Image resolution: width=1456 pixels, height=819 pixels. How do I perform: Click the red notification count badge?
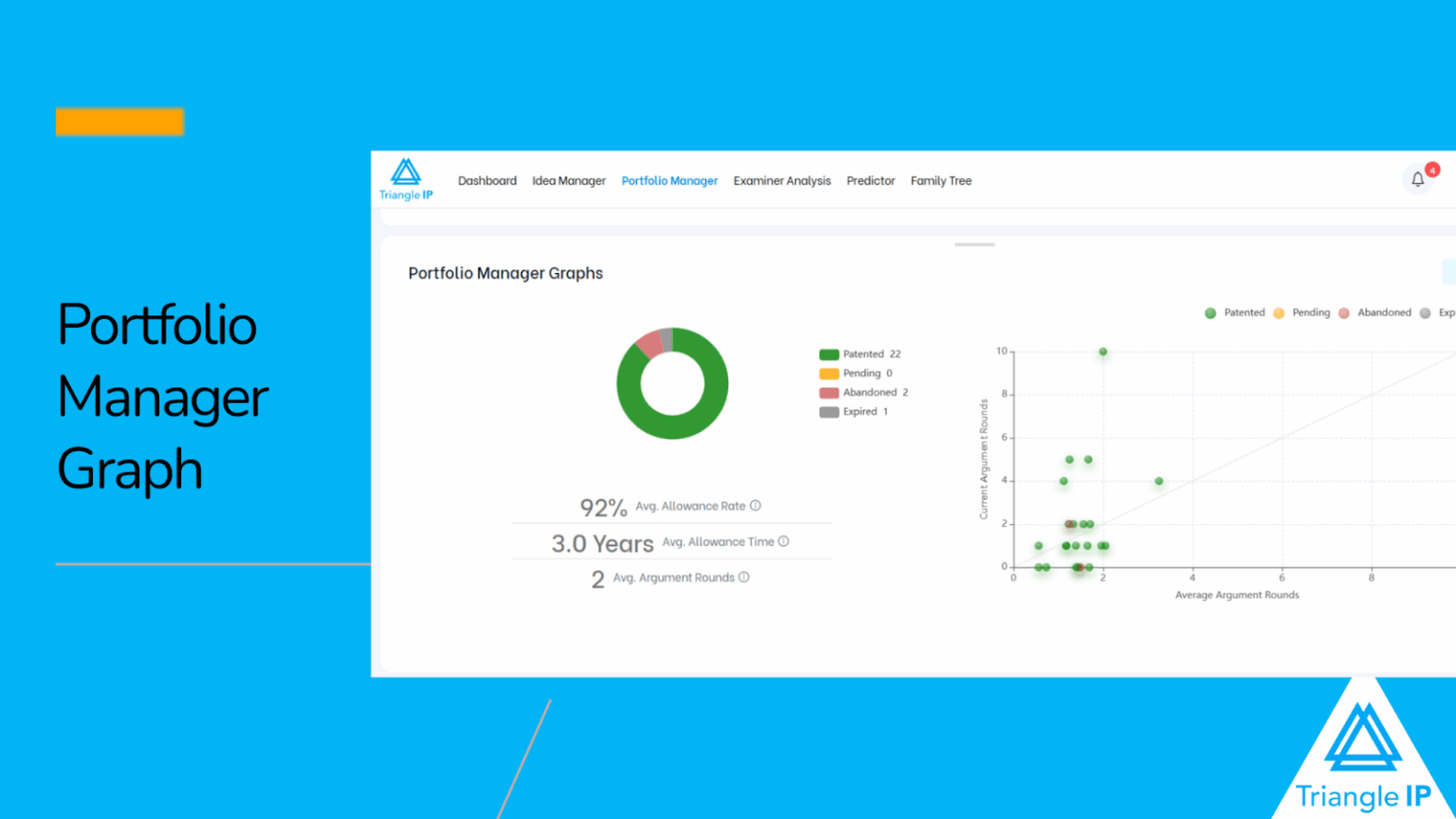tap(1432, 170)
